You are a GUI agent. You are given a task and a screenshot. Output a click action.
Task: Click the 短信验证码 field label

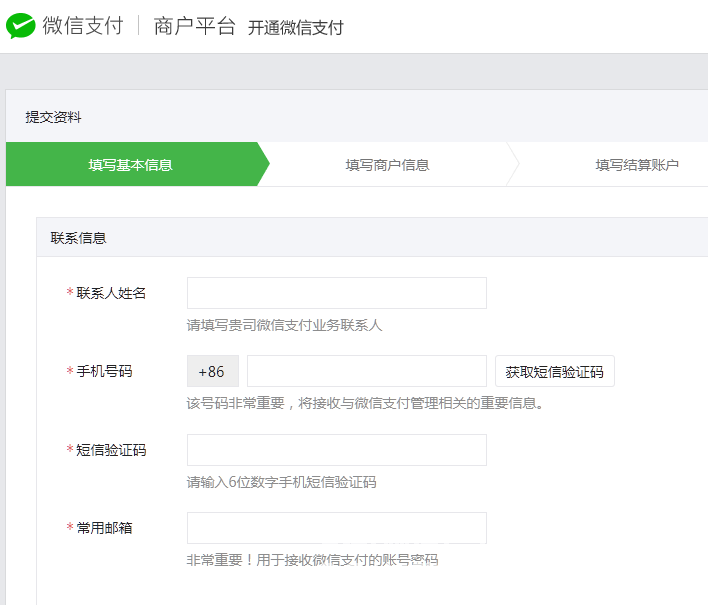point(111,450)
